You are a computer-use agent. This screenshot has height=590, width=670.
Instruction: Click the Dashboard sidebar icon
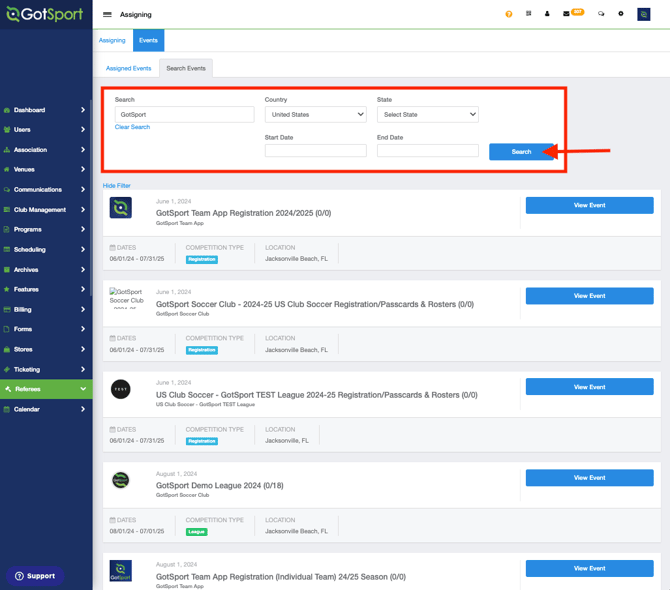[7, 110]
